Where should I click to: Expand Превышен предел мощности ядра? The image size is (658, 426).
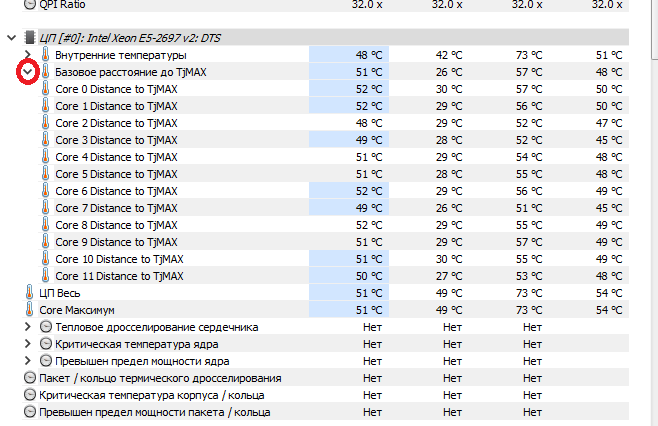[28, 361]
